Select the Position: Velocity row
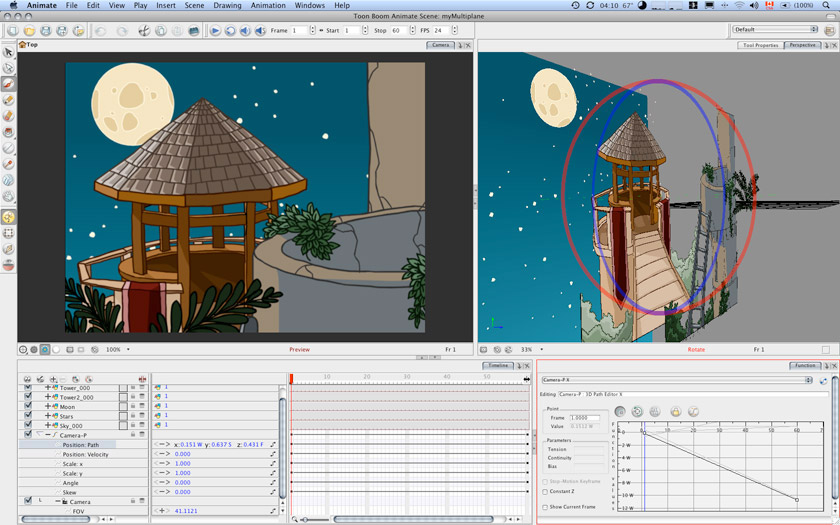This screenshot has height=525, width=840. [86, 454]
